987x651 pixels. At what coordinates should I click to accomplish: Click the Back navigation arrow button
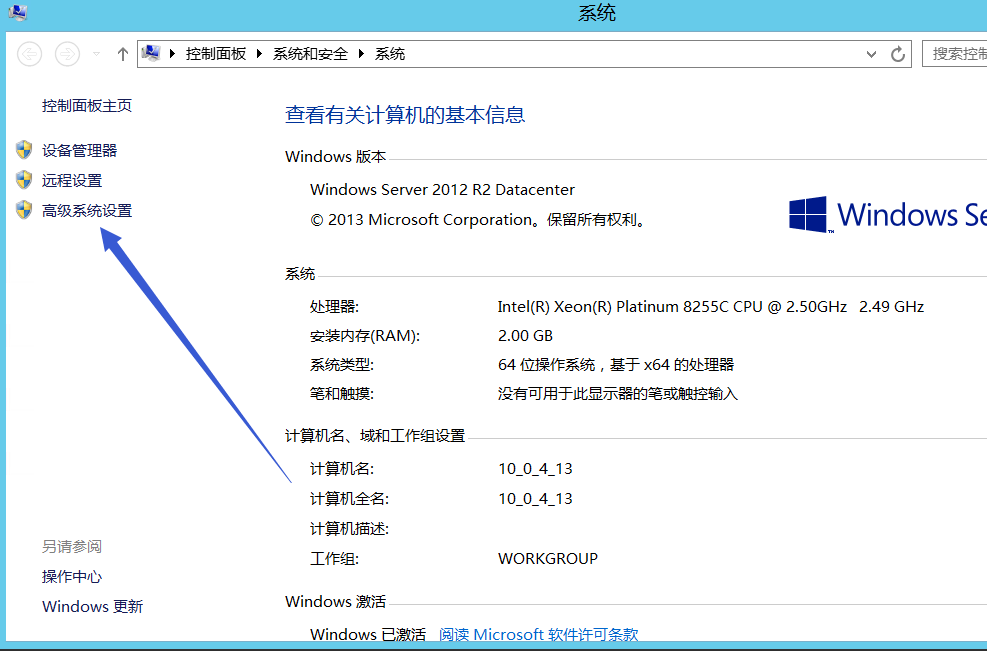tap(30, 54)
